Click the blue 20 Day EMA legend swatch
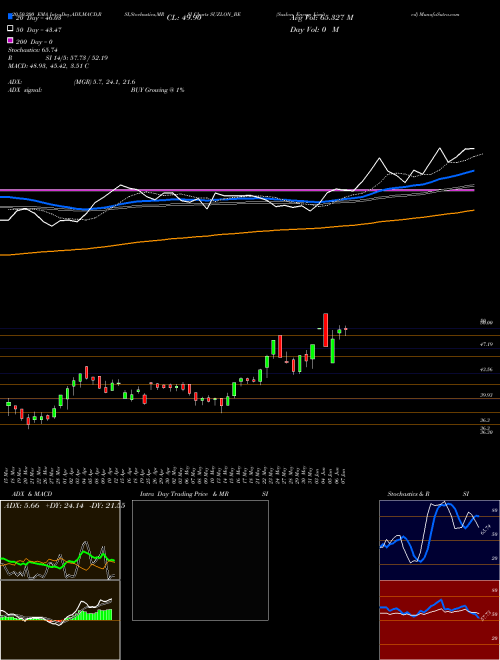The height and width of the screenshot is (660, 500). [10, 17]
